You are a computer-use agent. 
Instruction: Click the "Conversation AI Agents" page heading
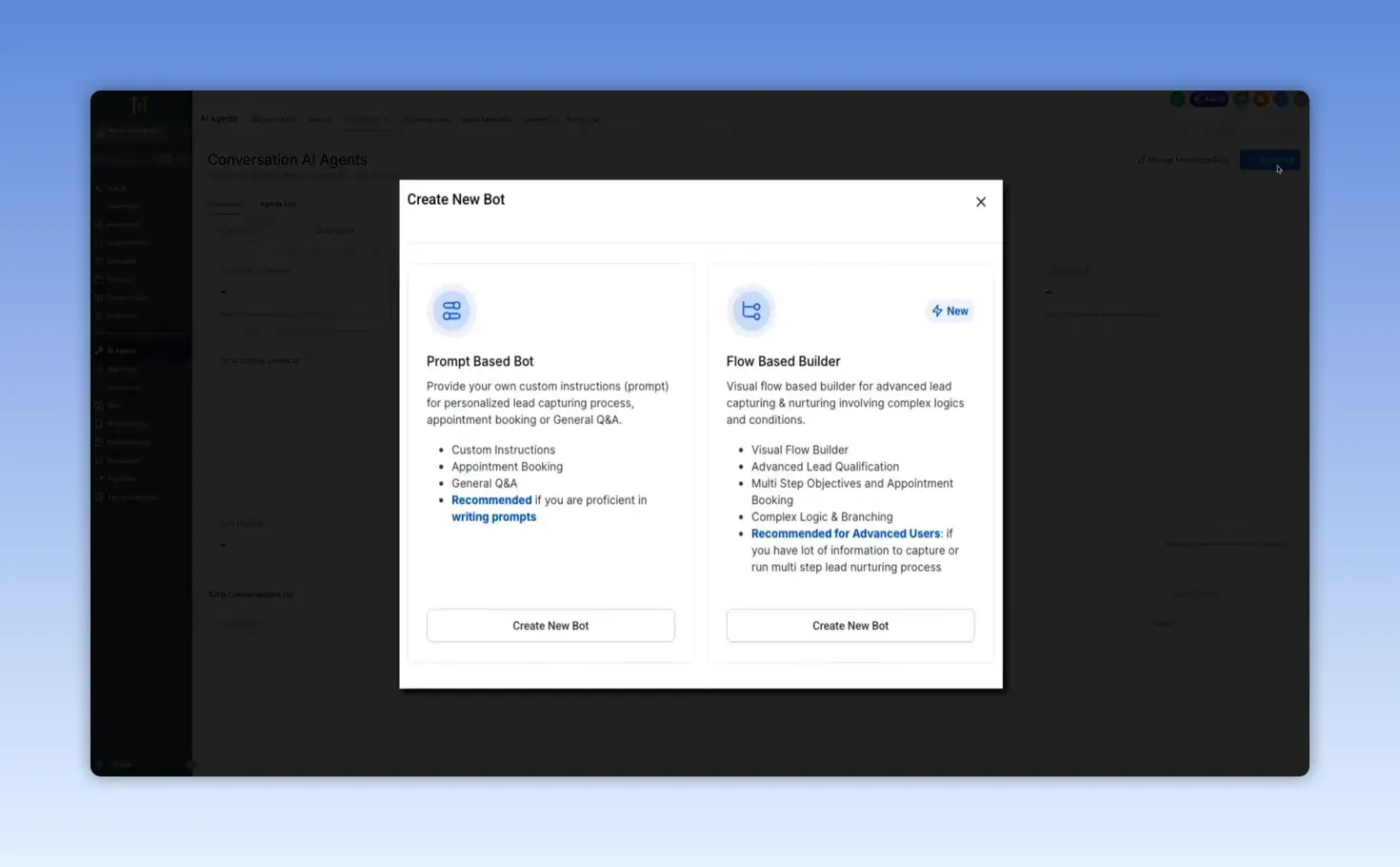tap(287, 159)
